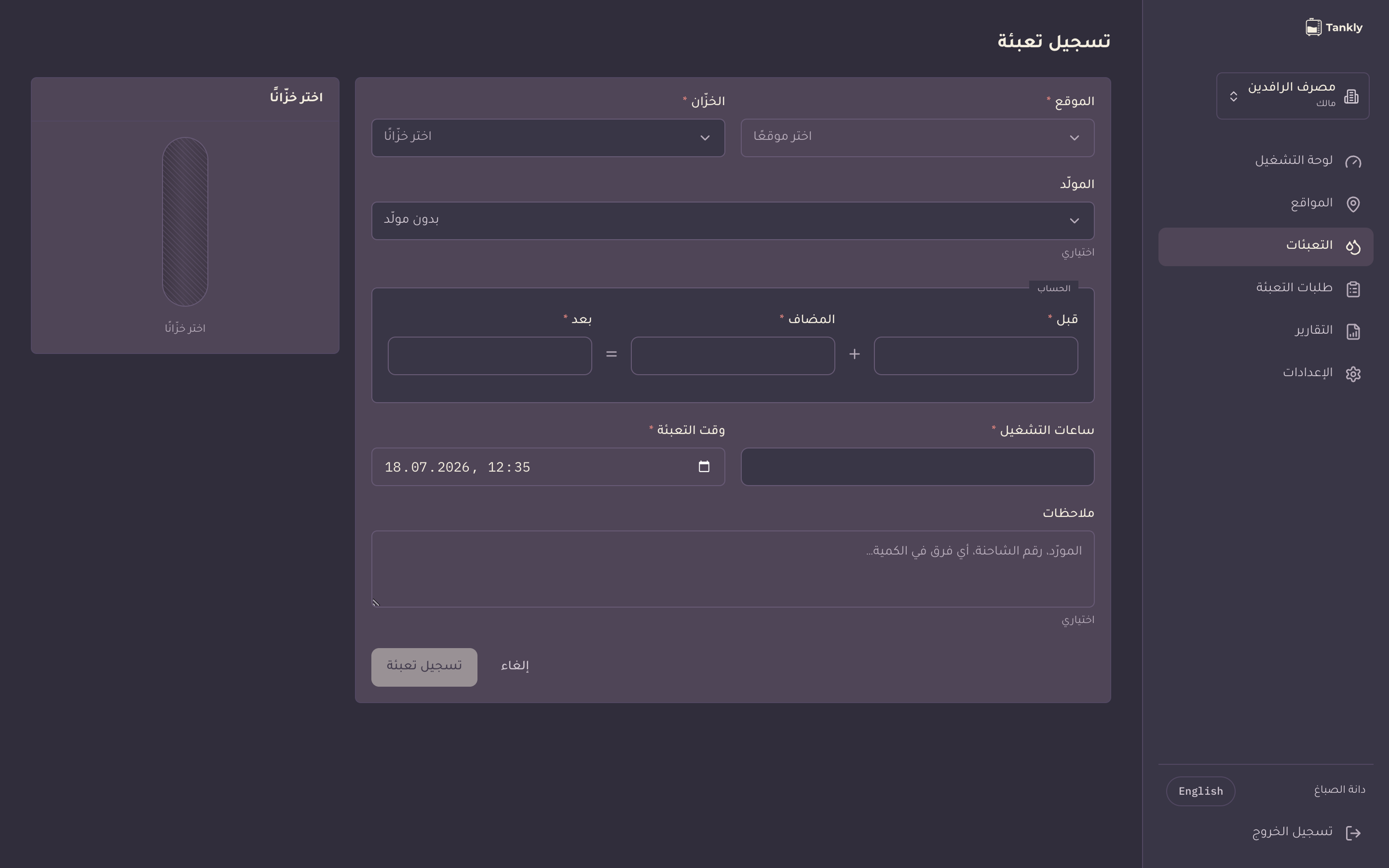The width and height of the screenshot is (1389, 868).
Task: Click the مالك role label
Action: (1326, 103)
